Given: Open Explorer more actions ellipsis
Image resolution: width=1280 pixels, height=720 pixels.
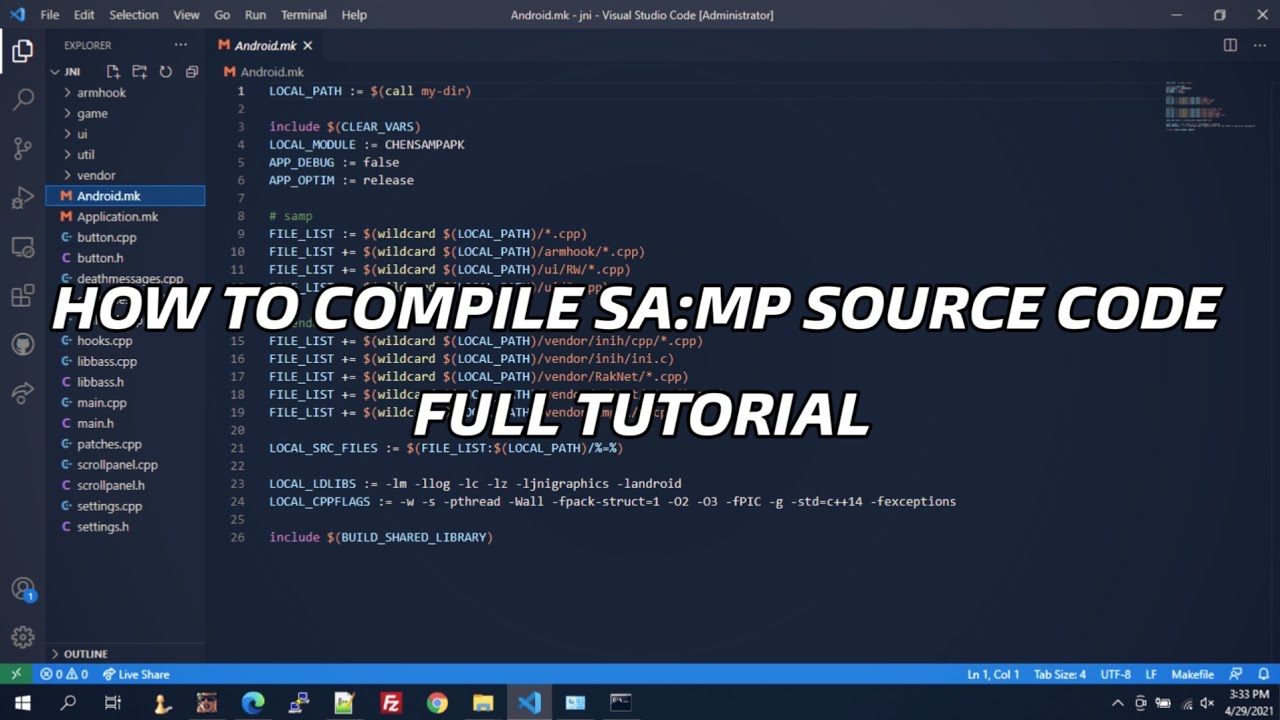Looking at the screenshot, I should 180,45.
